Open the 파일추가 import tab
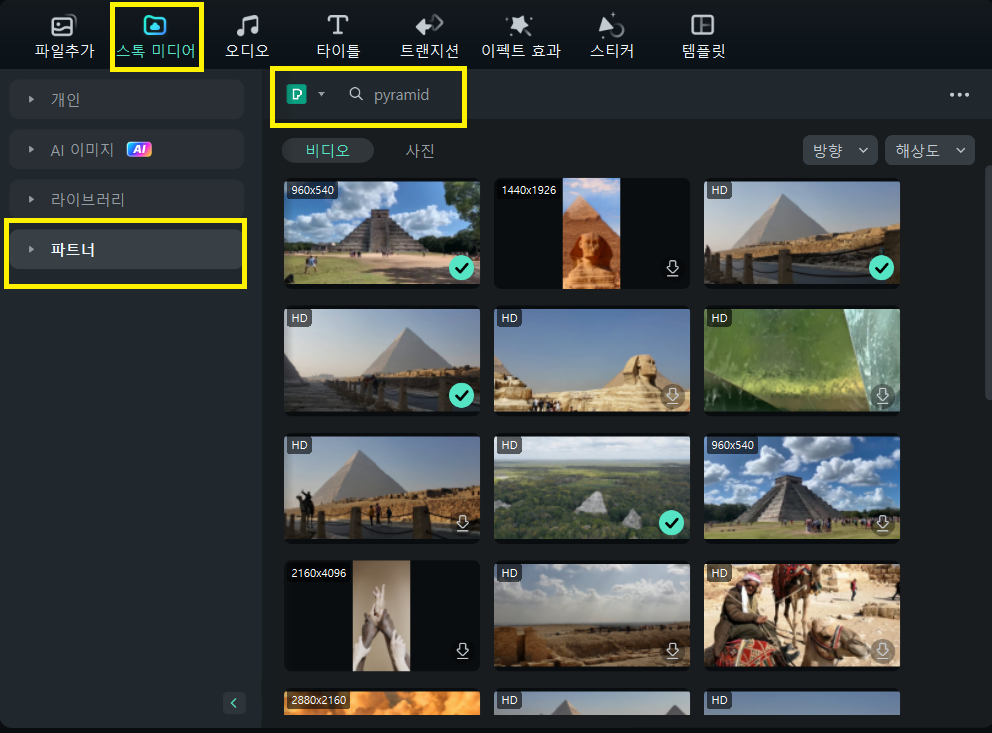 click(x=64, y=37)
